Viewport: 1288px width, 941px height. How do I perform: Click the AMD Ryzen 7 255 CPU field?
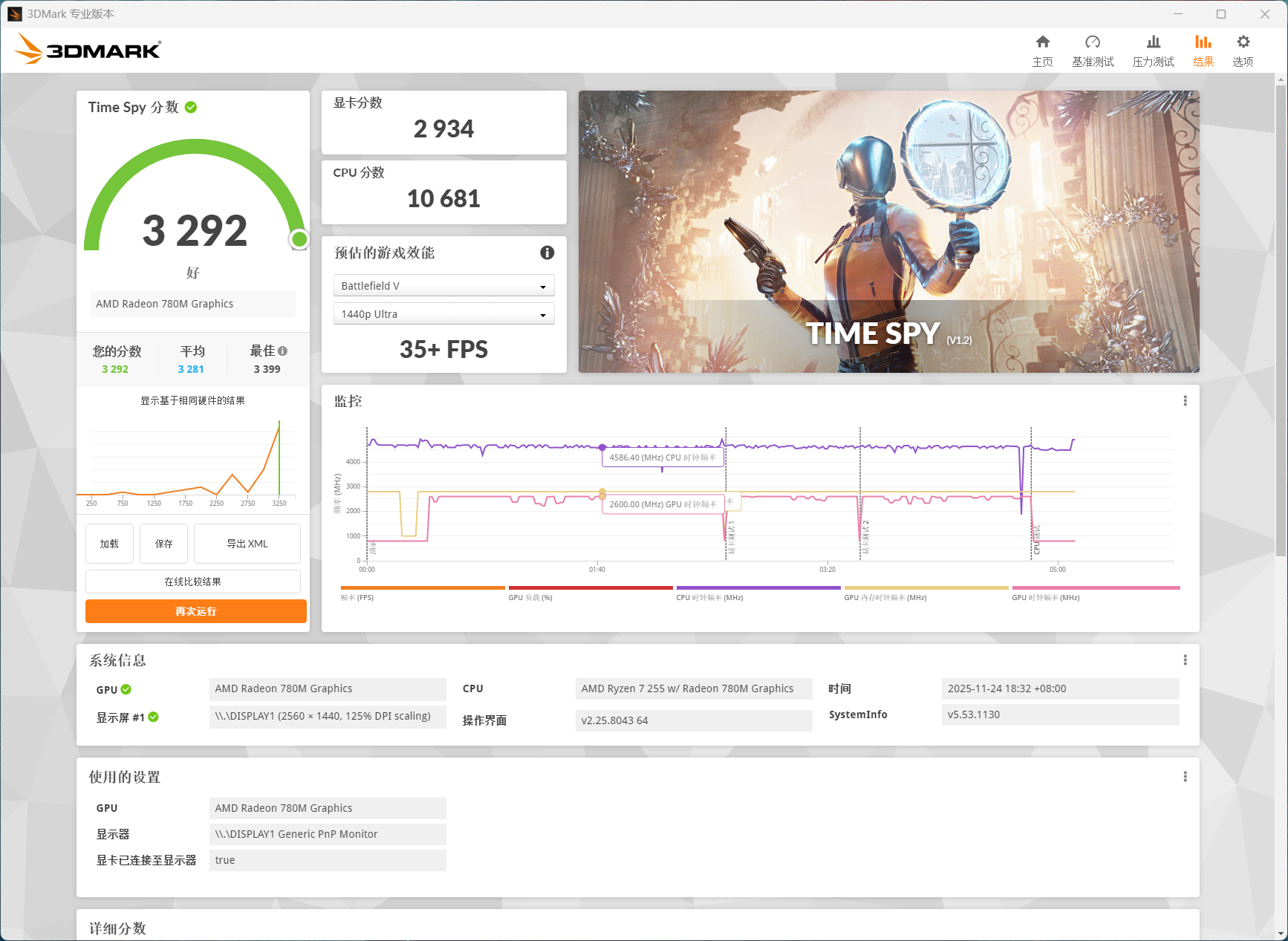point(694,688)
